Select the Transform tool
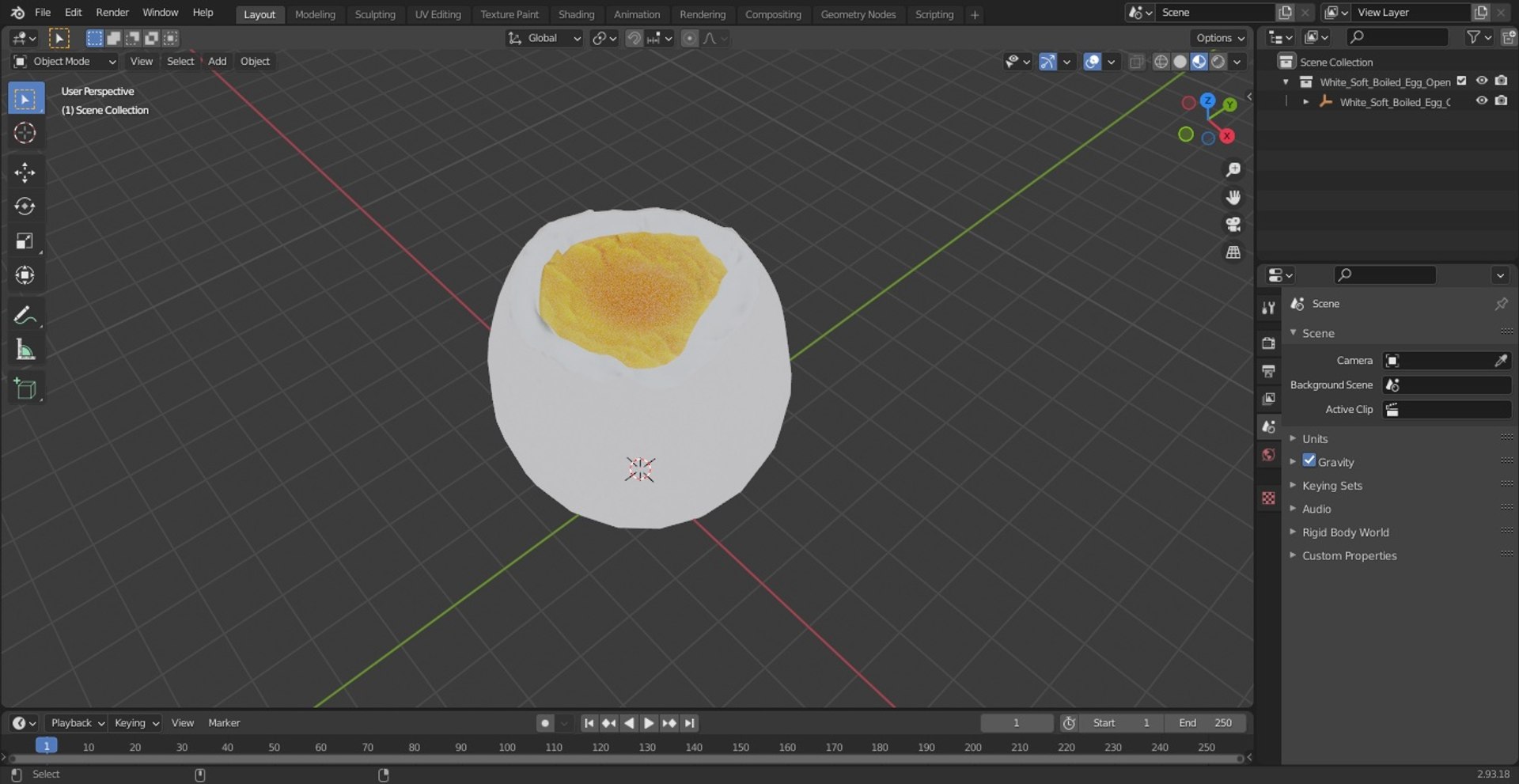This screenshot has height=784, width=1519. click(25, 275)
